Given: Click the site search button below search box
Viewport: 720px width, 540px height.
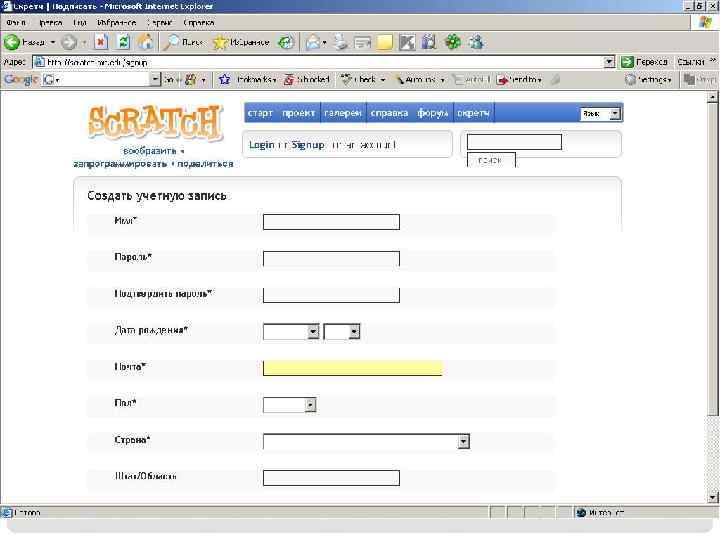Looking at the screenshot, I should tap(491, 160).
